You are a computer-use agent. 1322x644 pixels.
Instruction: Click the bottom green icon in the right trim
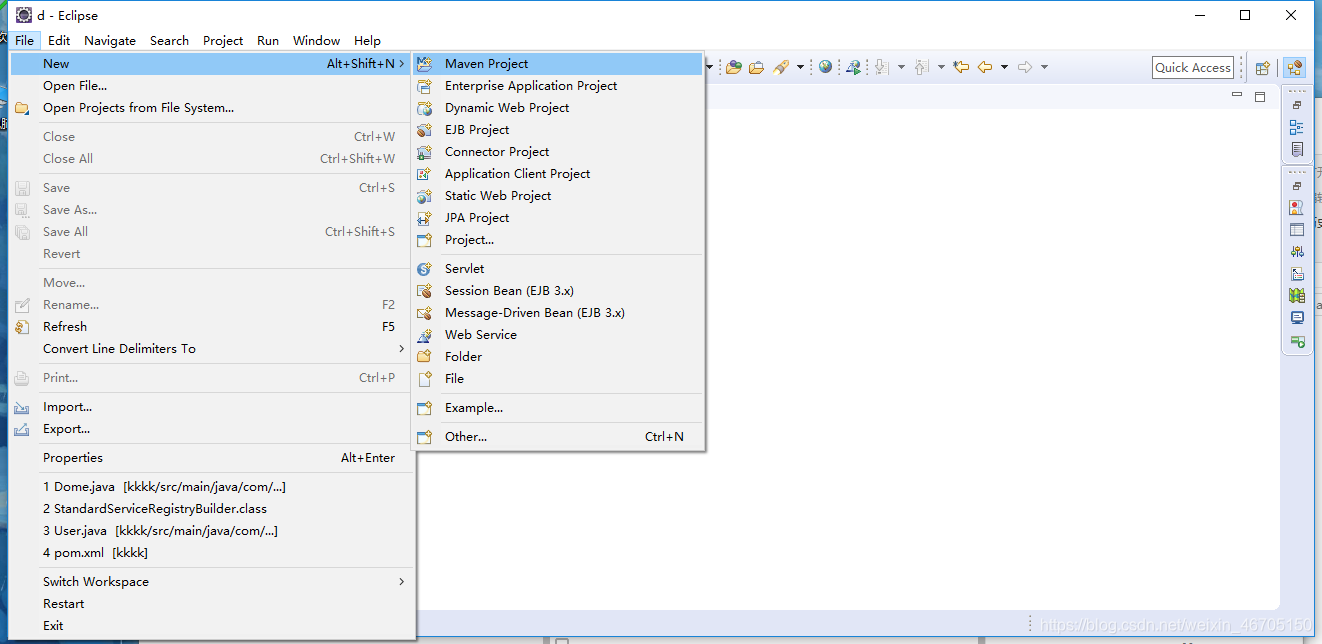click(1297, 341)
